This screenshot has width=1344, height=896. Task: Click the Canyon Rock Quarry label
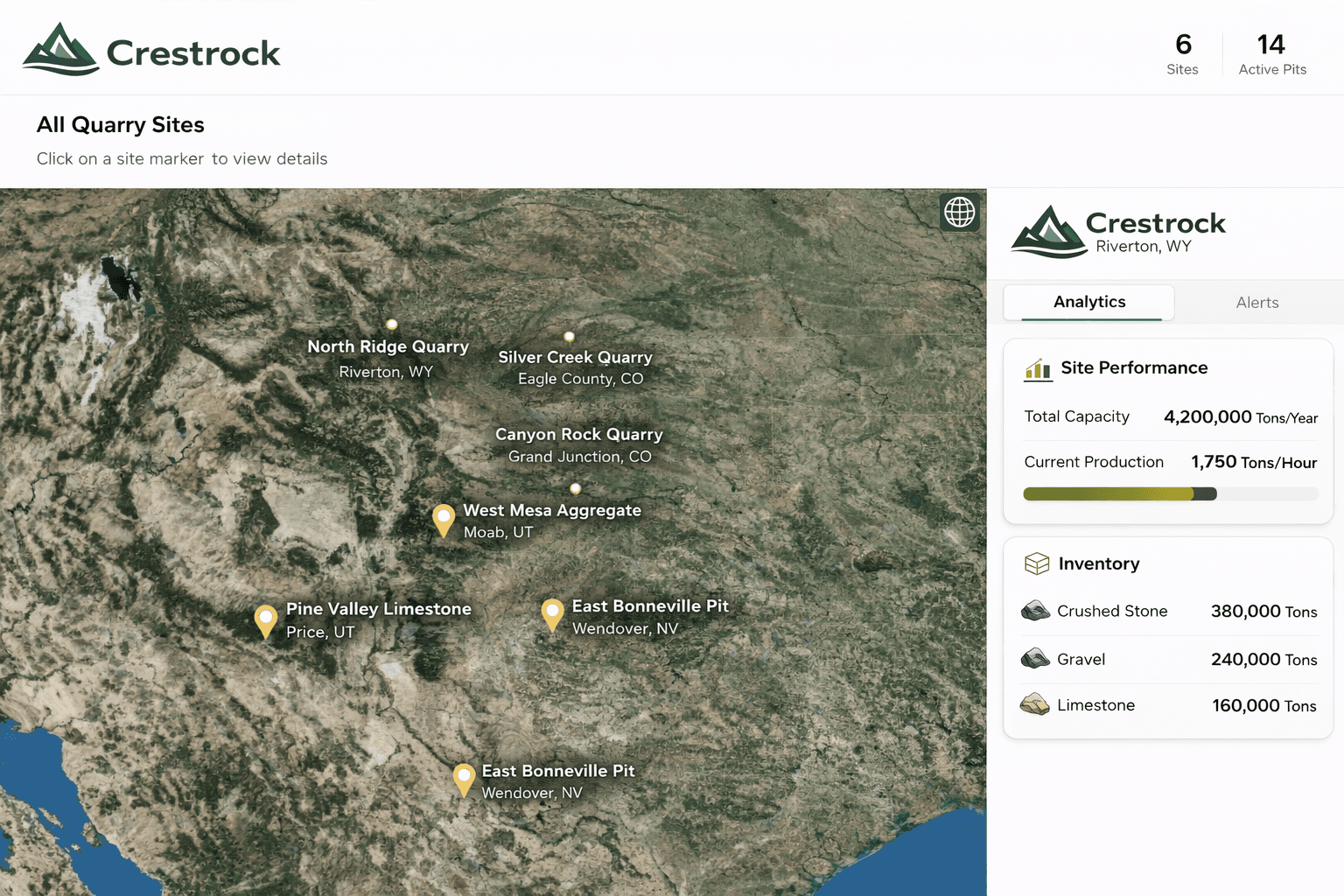click(579, 435)
